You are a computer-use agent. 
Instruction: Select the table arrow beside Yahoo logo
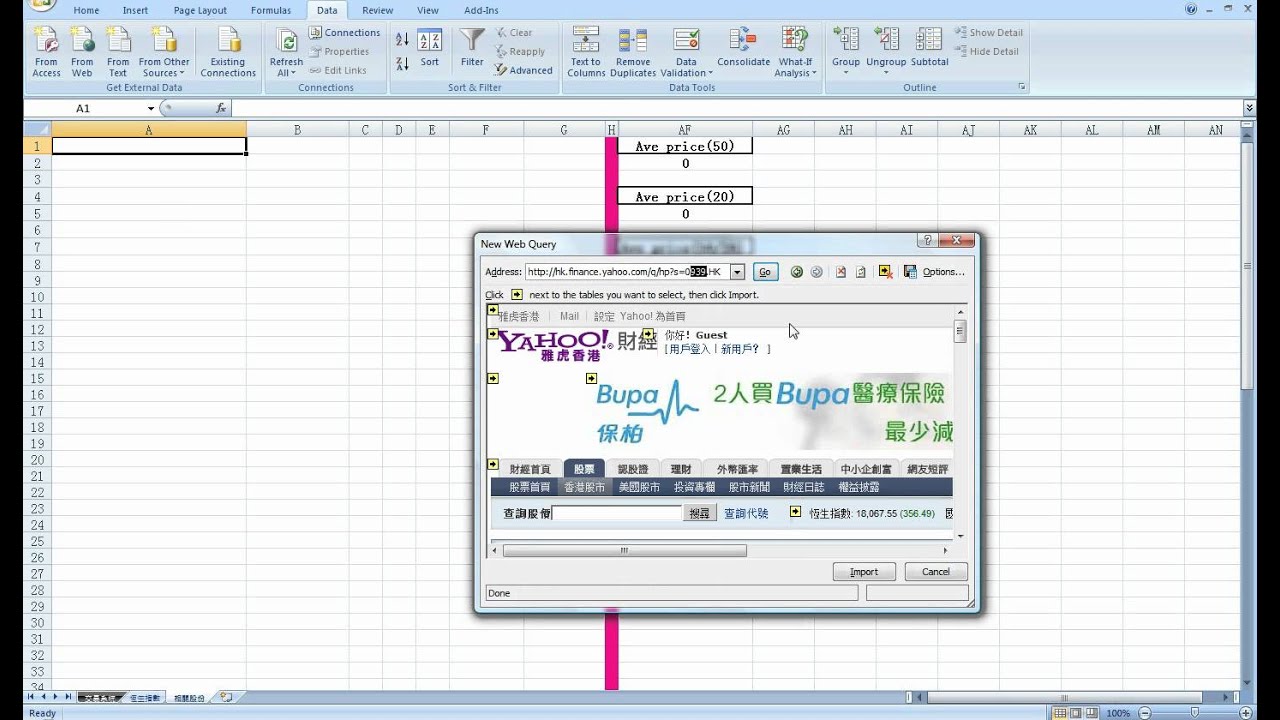point(493,334)
